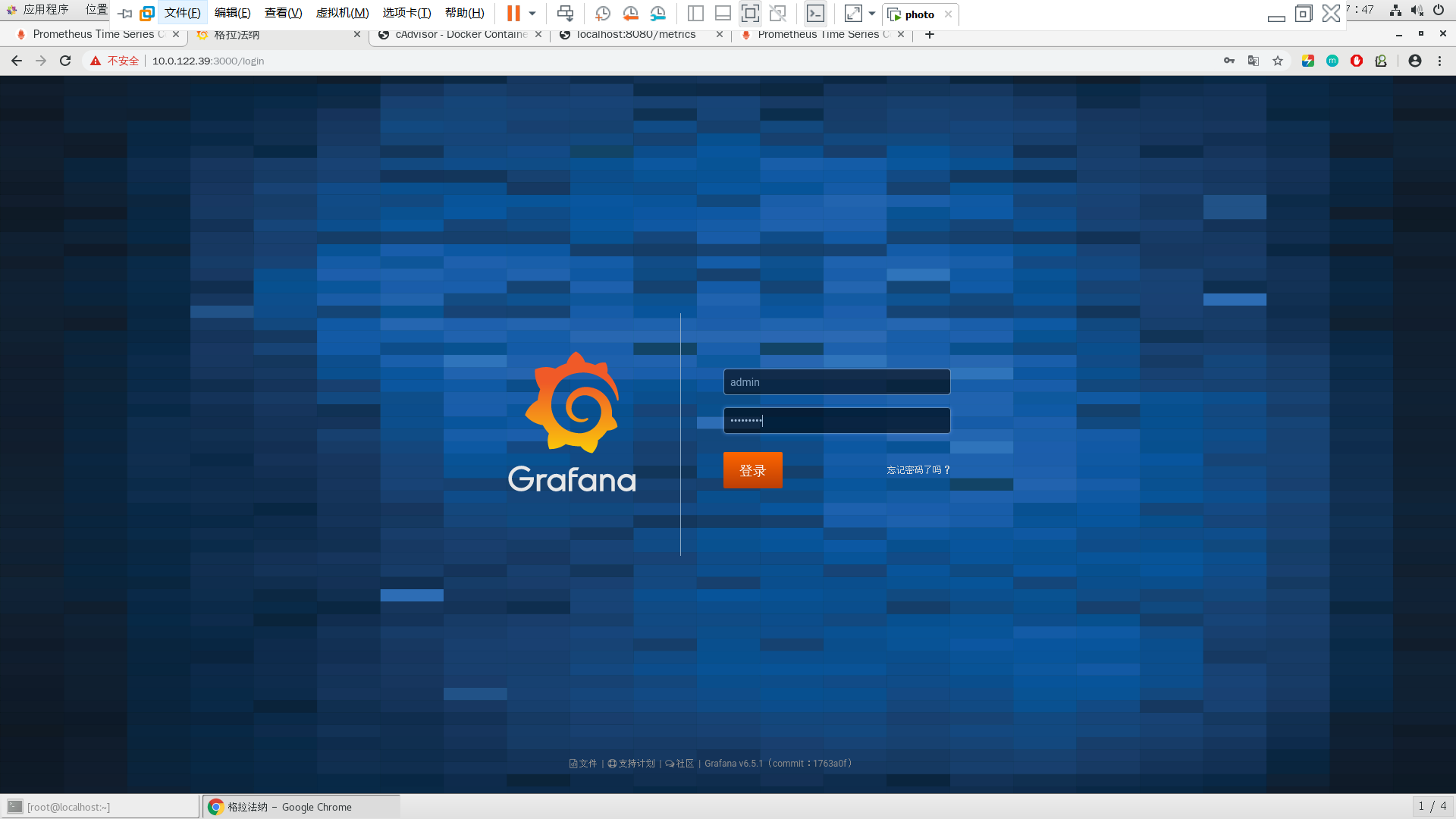Open the saved passwords key icon
Screen dimensions: 1456x819
[x=1229, y=61]
